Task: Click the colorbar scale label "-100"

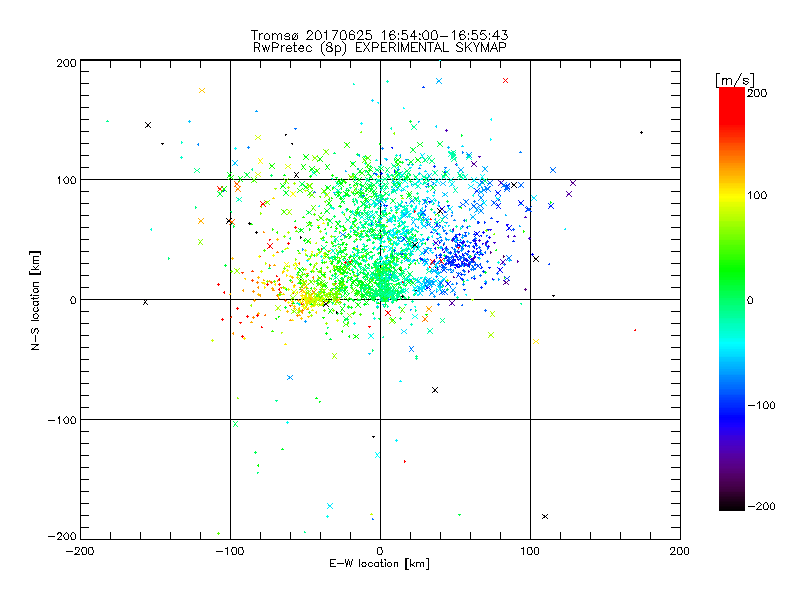Action: [761, 405]
